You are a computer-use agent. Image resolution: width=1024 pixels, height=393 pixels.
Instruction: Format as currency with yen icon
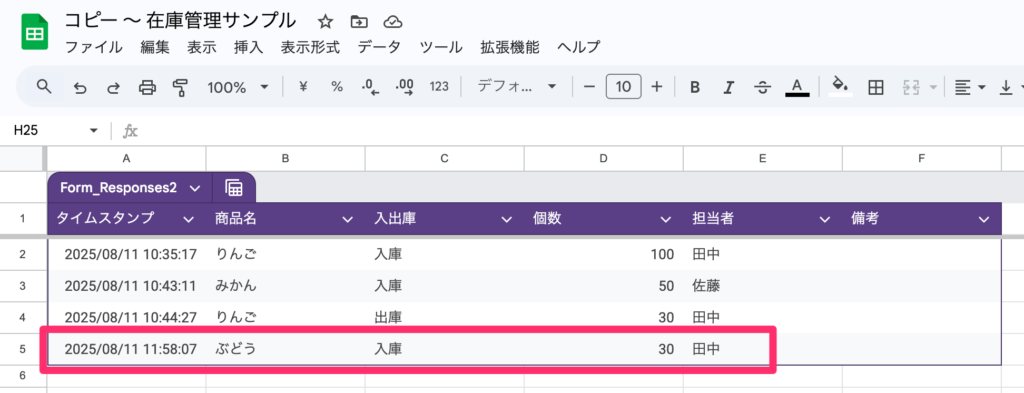tap(302, 86)
